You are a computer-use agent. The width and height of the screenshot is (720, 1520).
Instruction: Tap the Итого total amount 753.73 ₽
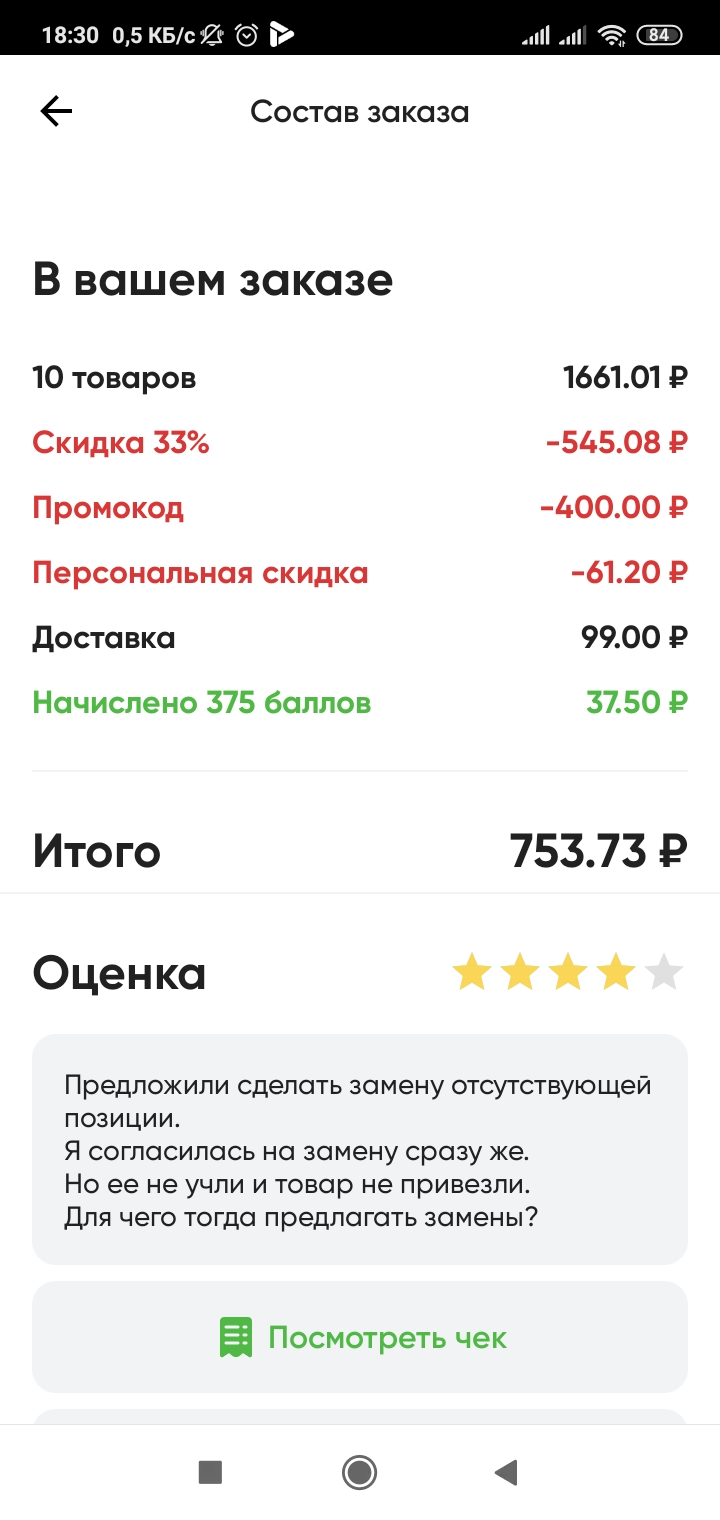click(598, 852)
